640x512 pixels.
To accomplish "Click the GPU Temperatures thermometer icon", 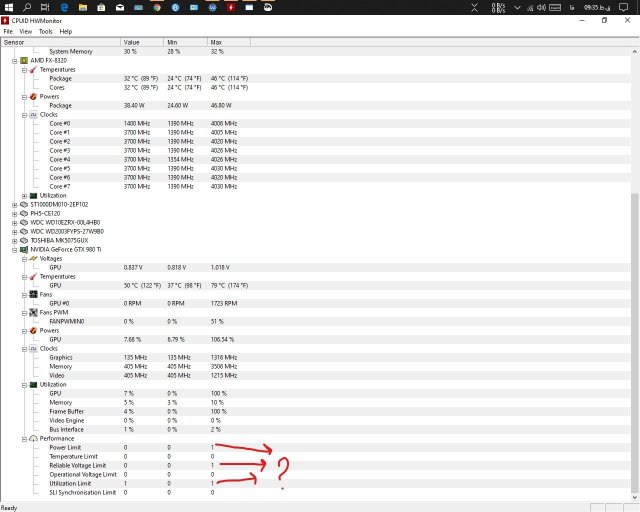I will point(32,276).
